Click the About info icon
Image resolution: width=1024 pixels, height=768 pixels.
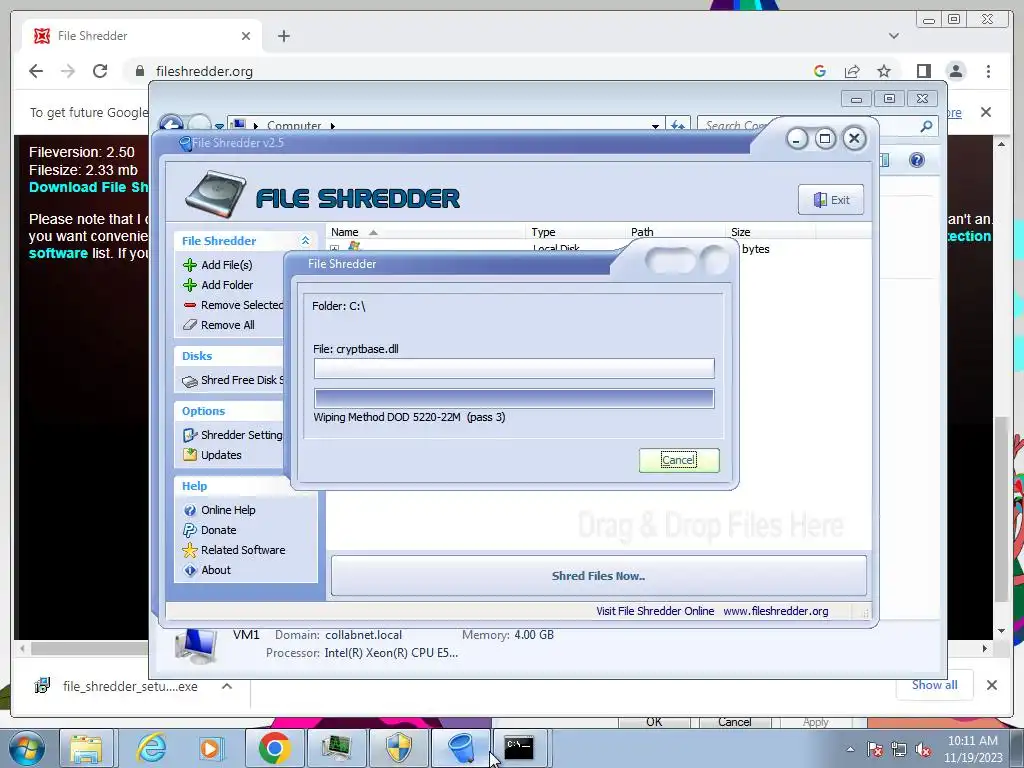[x=190, y=570]
